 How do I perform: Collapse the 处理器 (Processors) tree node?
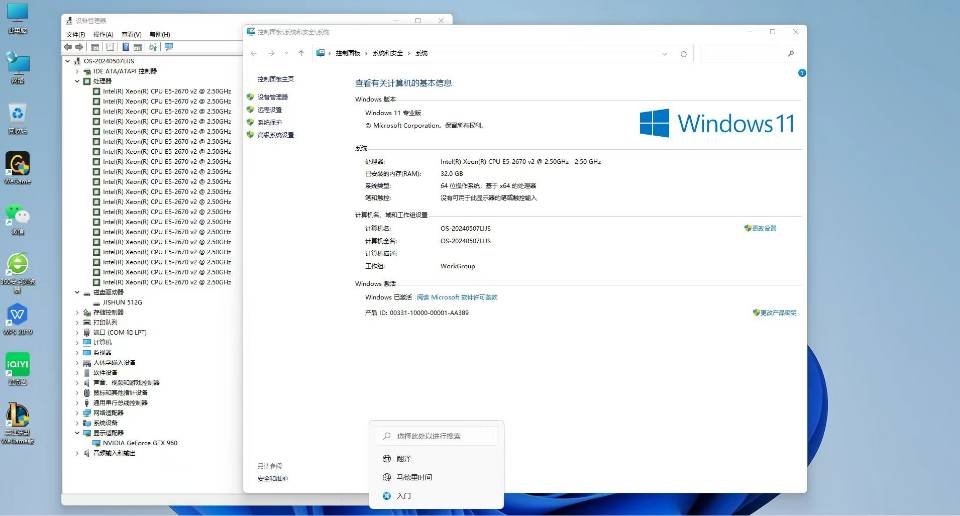coord(78,81)
